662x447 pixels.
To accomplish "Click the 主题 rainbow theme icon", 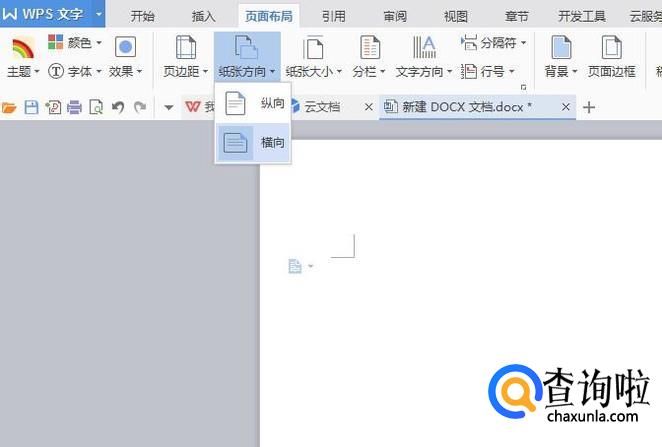I will coord(23,49).
